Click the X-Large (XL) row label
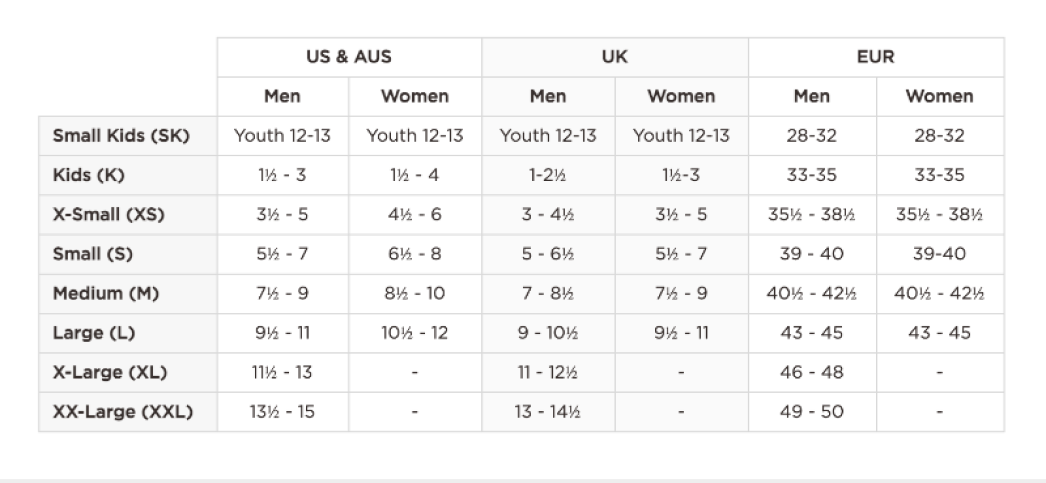1046x483 pixels. pyautogui.click(x=110, y=372)
